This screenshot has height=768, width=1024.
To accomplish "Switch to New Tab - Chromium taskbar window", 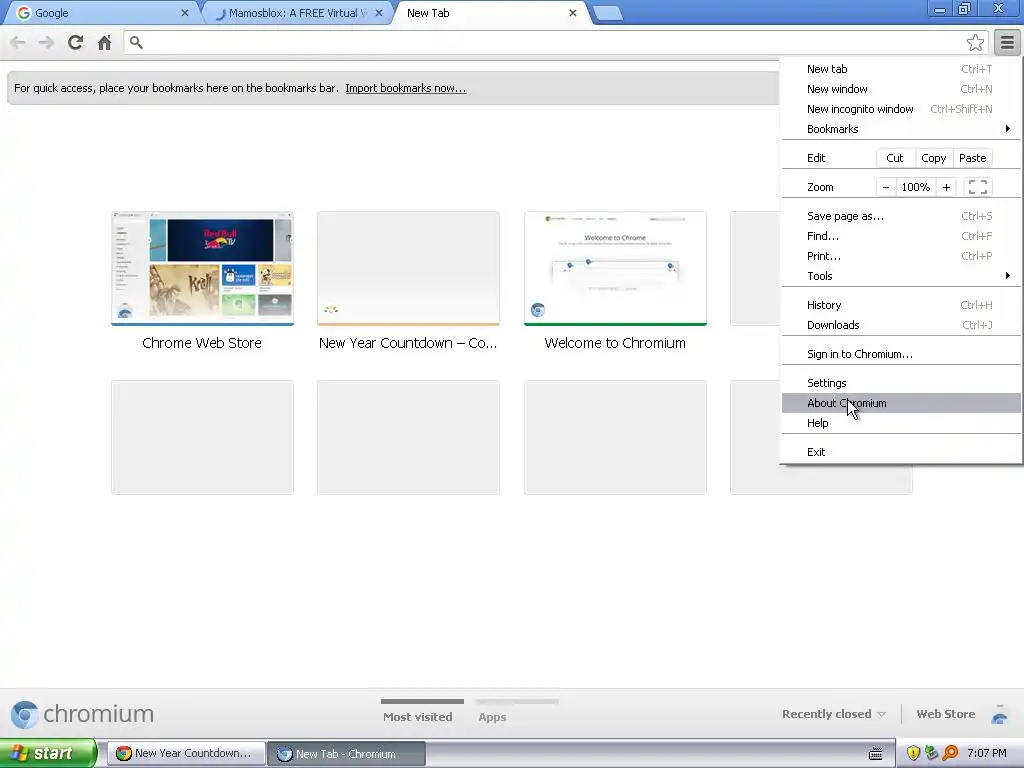I will coord(347,754).
